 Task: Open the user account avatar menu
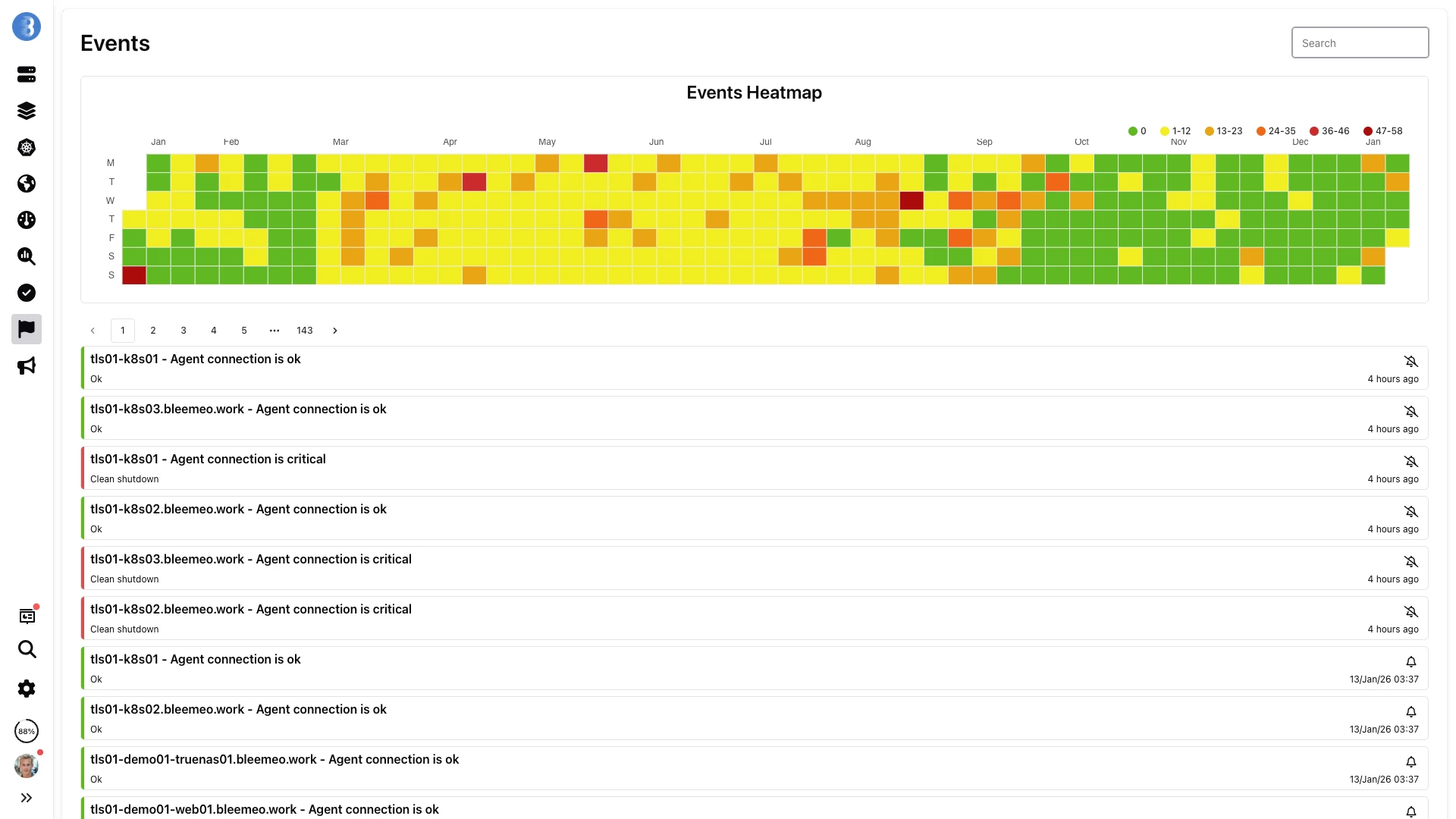27,765
